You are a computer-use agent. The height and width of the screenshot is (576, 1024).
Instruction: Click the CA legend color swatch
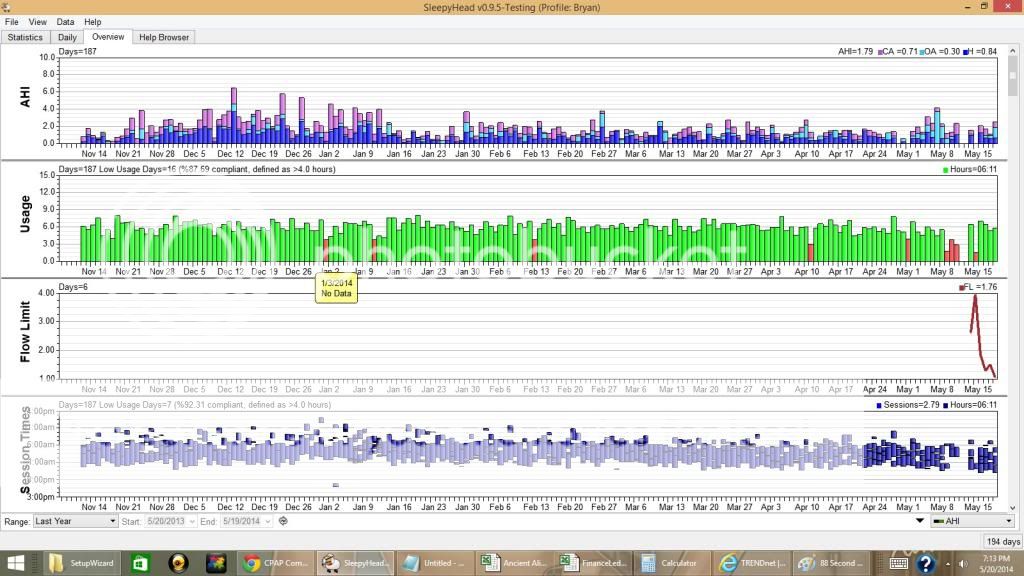[x=880, y=52]
